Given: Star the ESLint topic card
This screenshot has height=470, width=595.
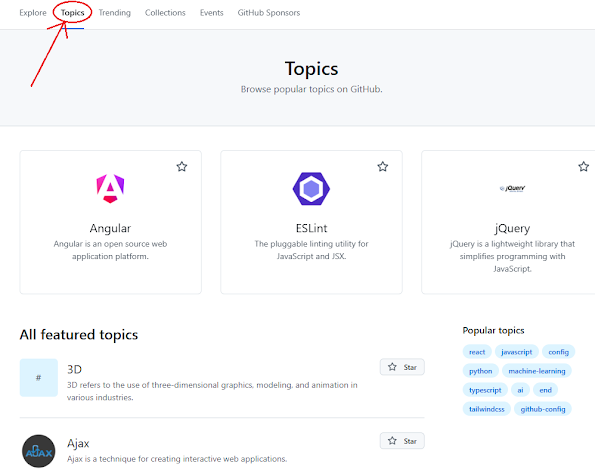Looking at the screenshot, I should (382, 167).
